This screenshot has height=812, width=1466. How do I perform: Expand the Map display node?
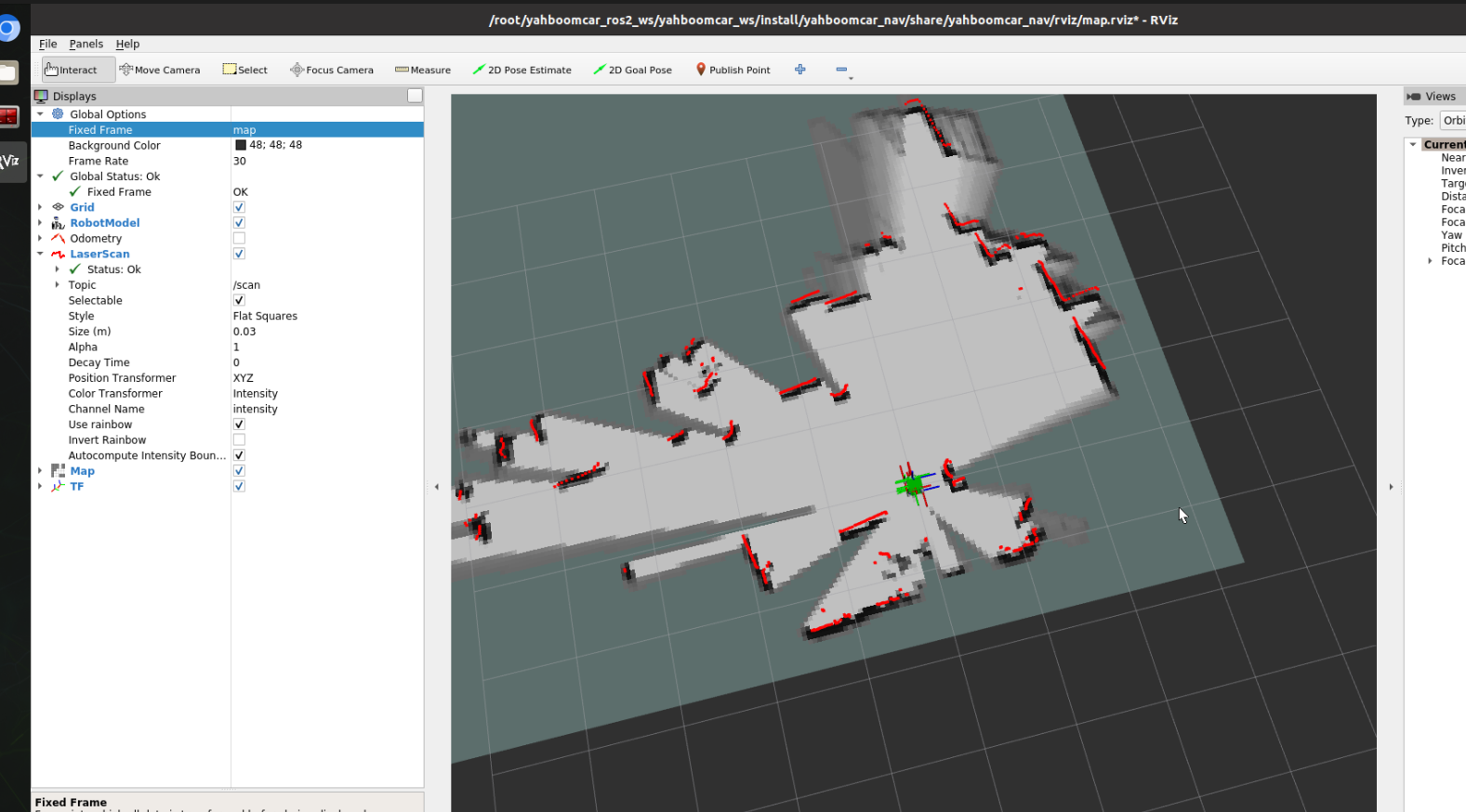click(40, 471)
